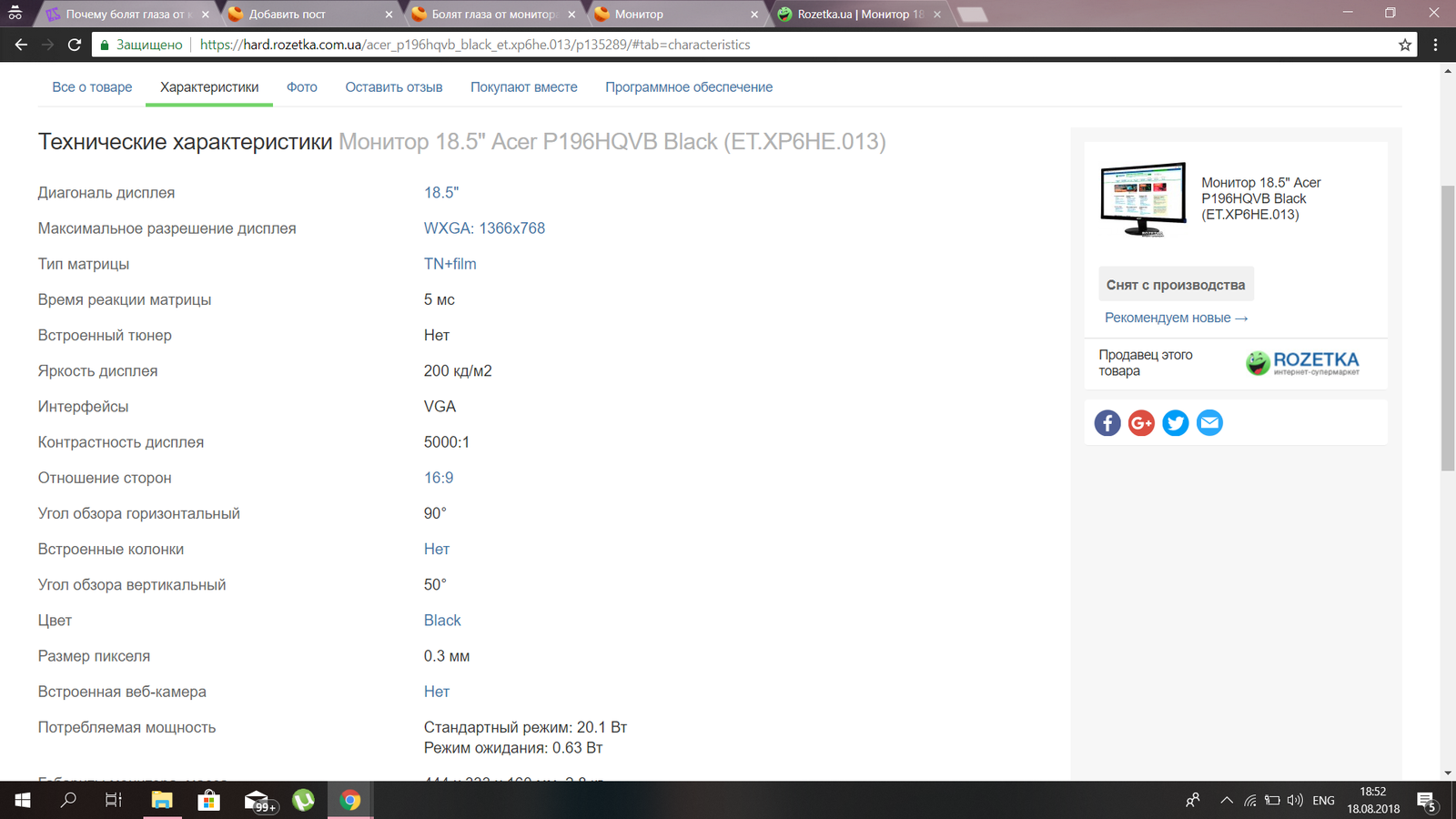Click '5 мс' response time value
The image size is (1456, 819).
pos(440,299)
